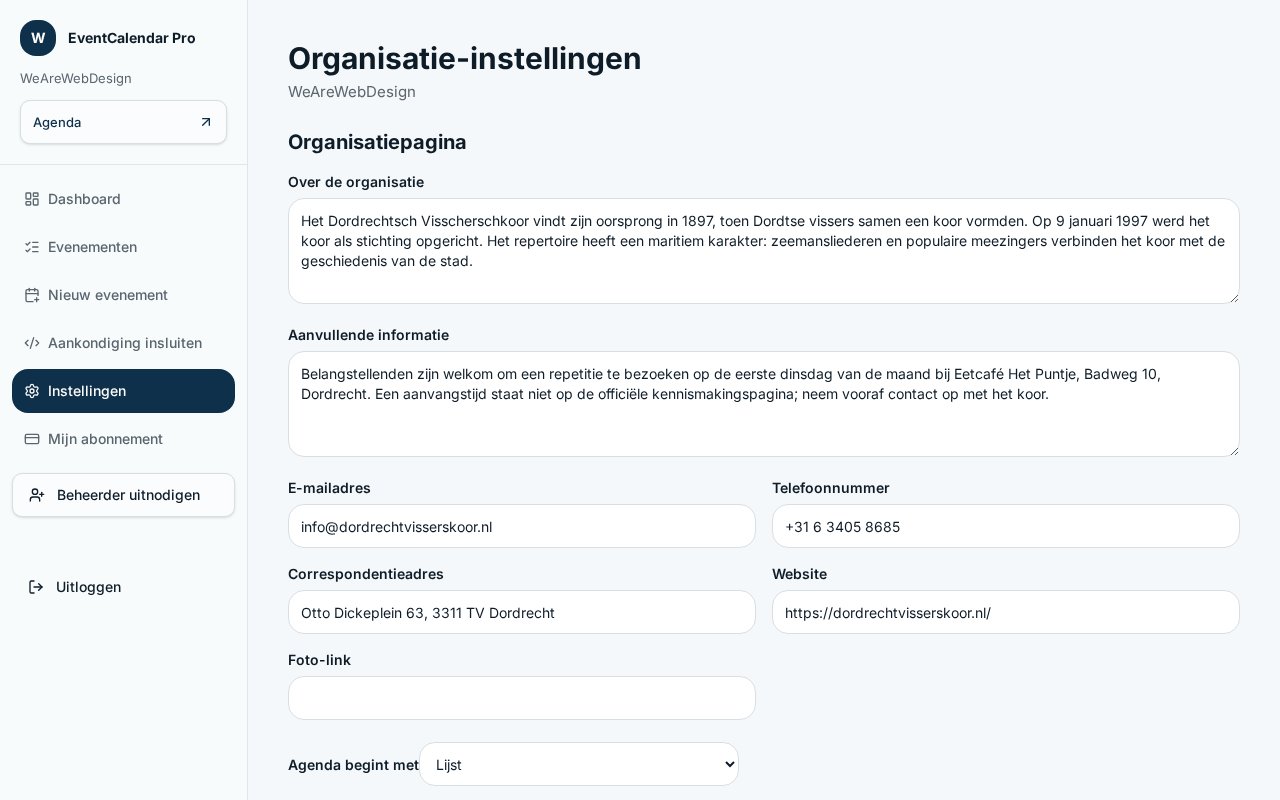This screenshot has width=1280, height=800.
Task: Click the WeAreWebDesign label in the sidebar
Action: (76, 78)
